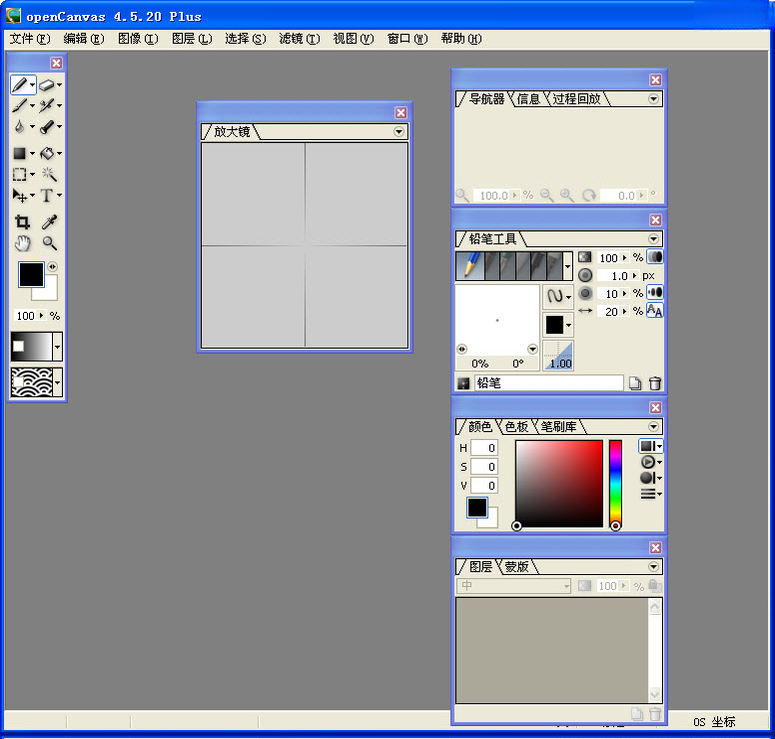The width and height of the screenshot is (775, 739).
Task: Open the 帮助(H) menu
Action: click(461, 39)
